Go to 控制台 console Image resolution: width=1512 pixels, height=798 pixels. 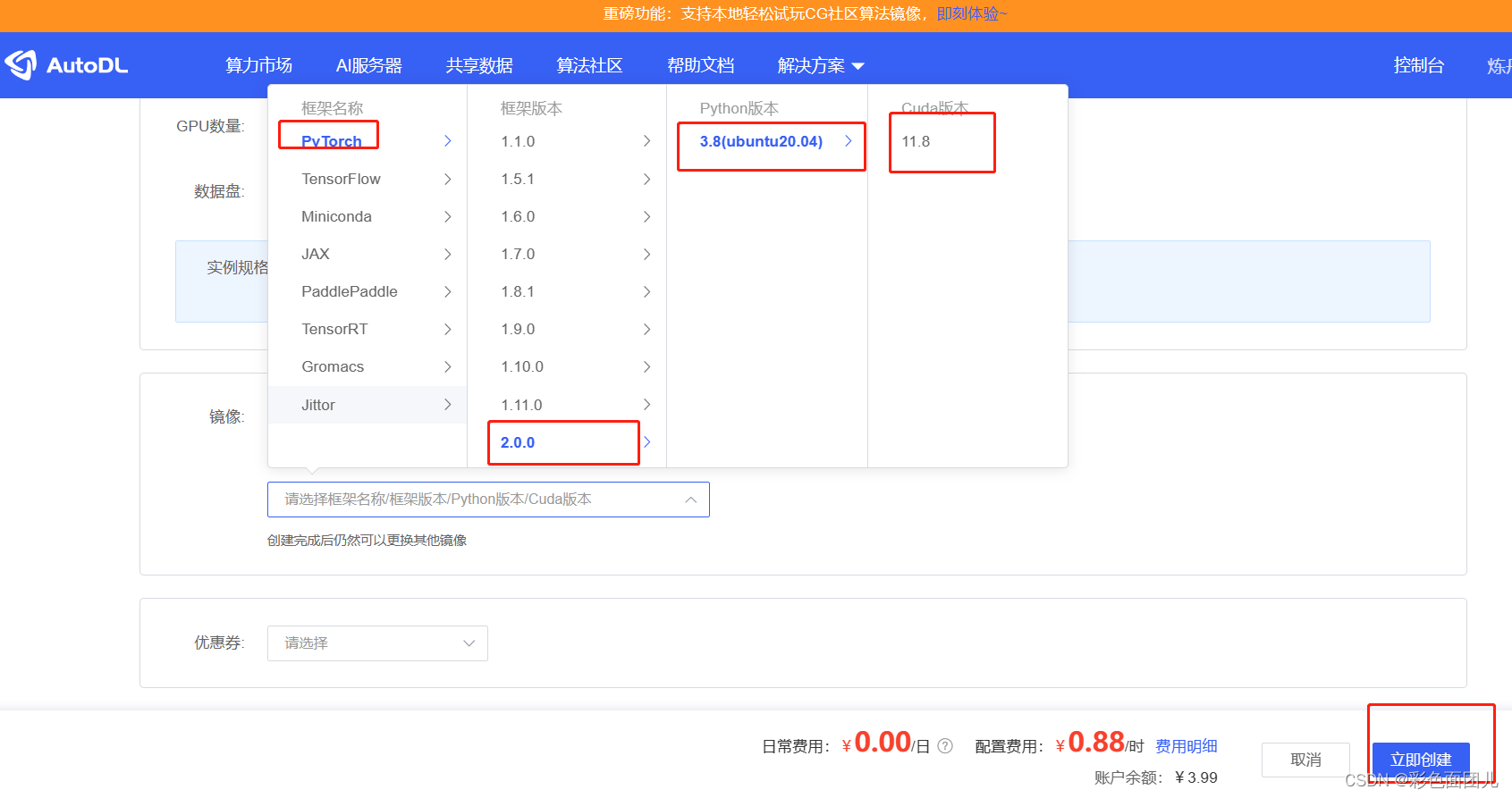click(x=1418, y=65)
